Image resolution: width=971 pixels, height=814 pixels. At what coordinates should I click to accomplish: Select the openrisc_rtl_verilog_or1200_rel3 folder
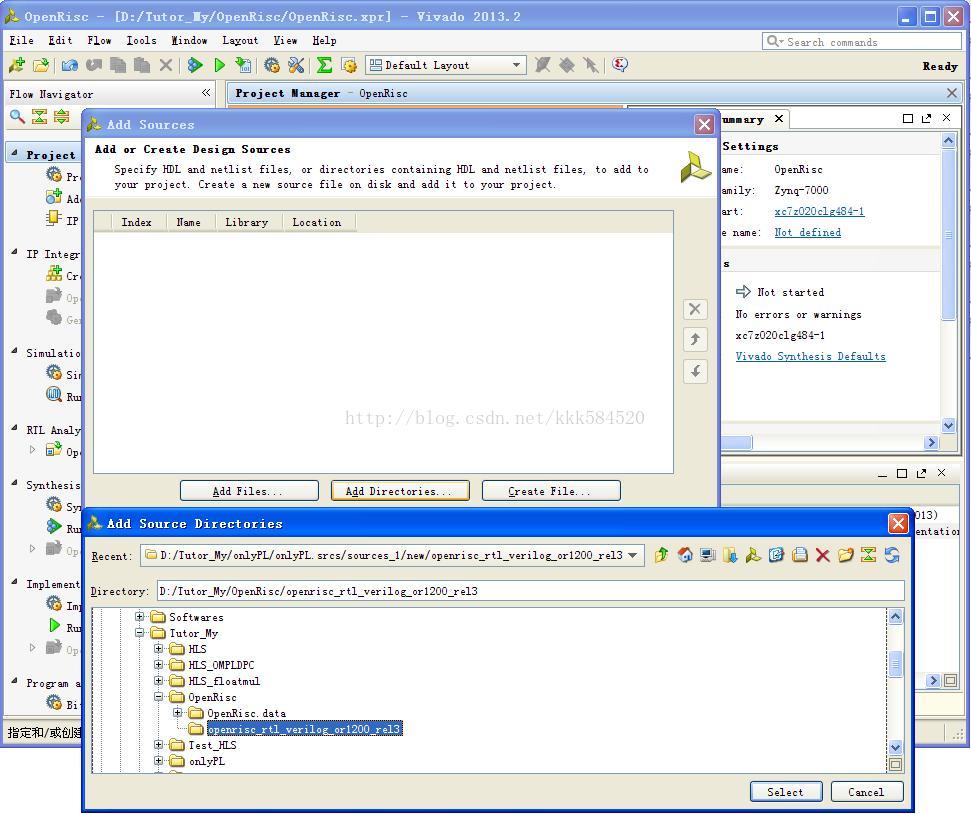pyautogui.click(x=305, y=729)
